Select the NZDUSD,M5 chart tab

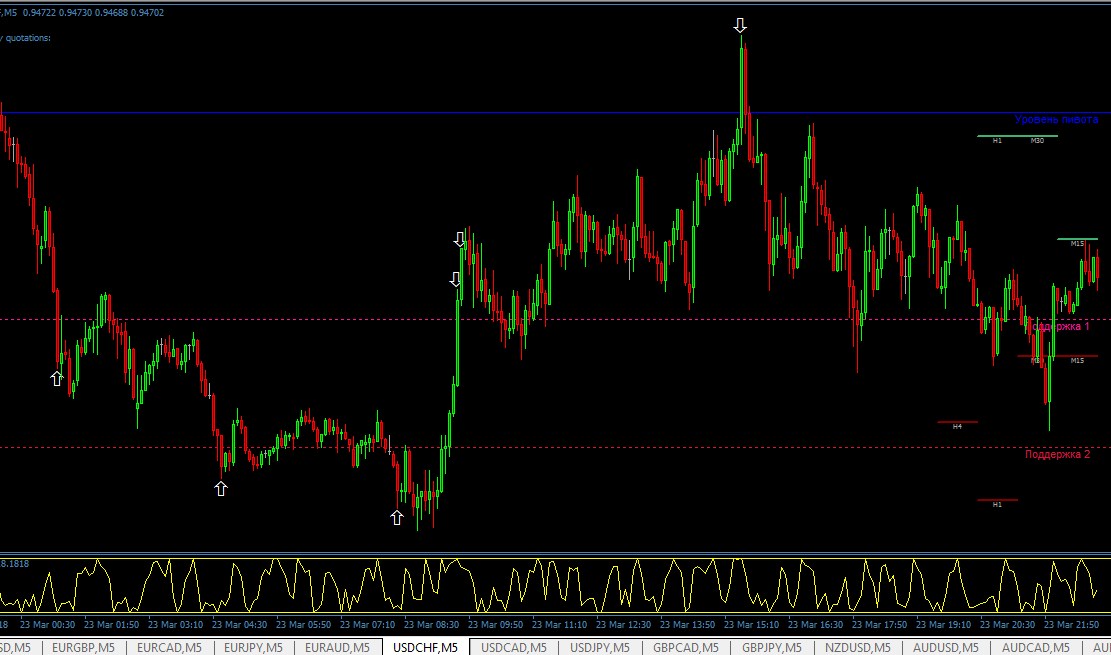click(x=857, y=647)
